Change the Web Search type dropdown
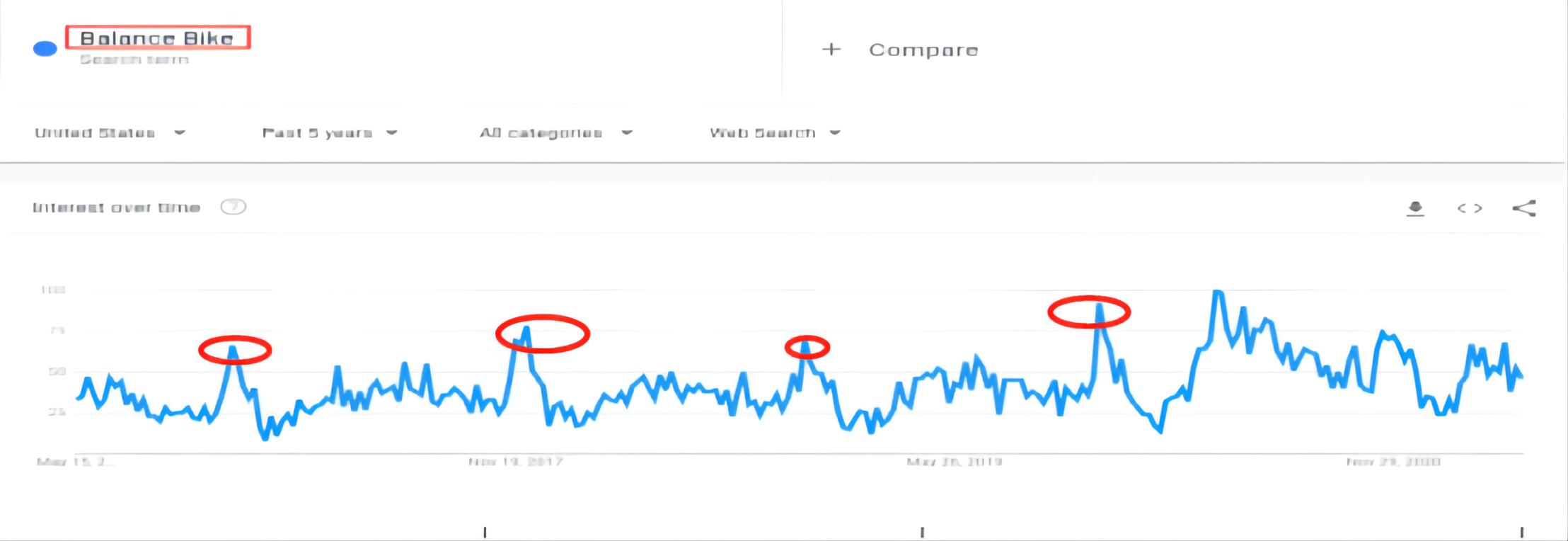1568x541 pixels. pyautogui.click(x=774, y=132)
